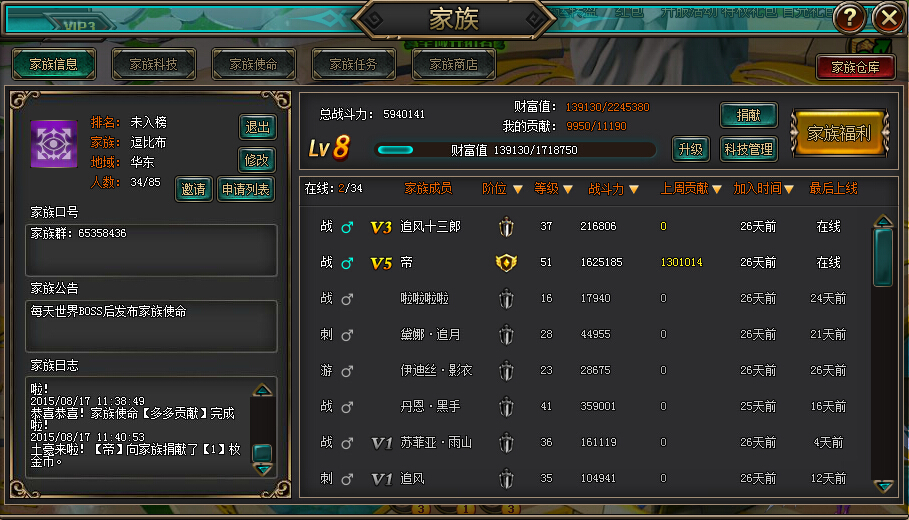Click rank badge icon for 追风十三郎

coord(506,227)
